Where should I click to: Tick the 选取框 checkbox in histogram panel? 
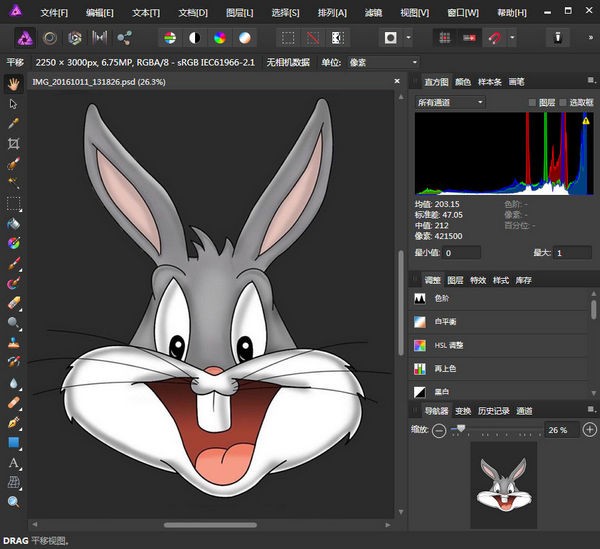click(x=563, y=103)
